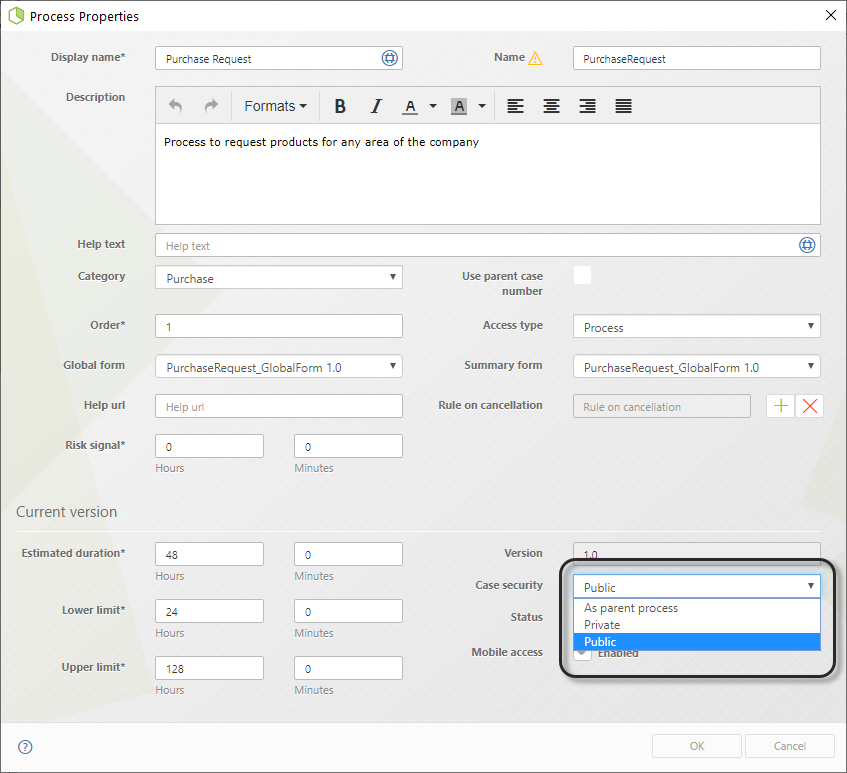Click the Process Properties window logo icon
The height and width of the screenshot is (773, 847).
click(x=16, y=16)
